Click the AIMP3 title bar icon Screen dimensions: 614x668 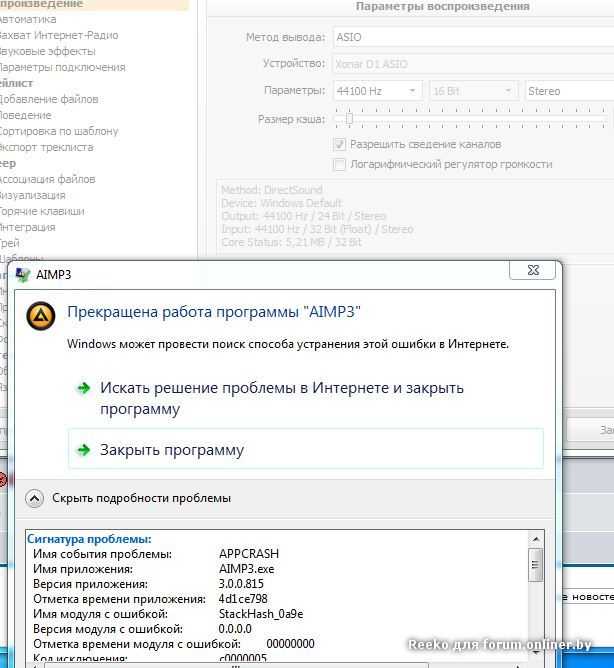point(23,275)
